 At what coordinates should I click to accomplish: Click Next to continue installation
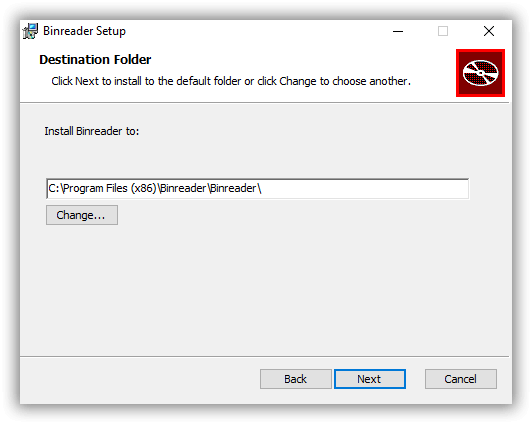pos(369,379)
